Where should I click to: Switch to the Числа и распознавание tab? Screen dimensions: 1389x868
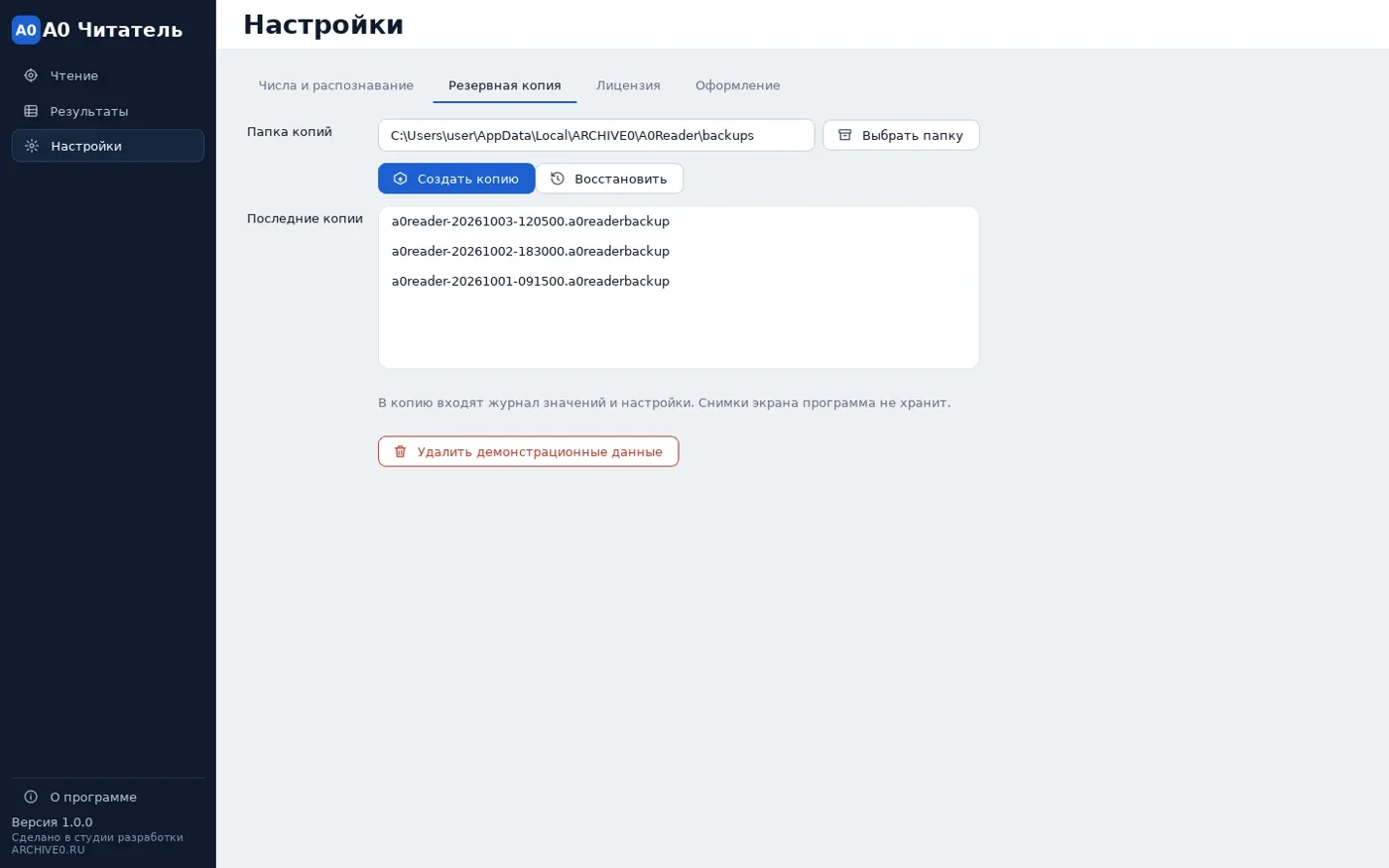coord(336,85)
